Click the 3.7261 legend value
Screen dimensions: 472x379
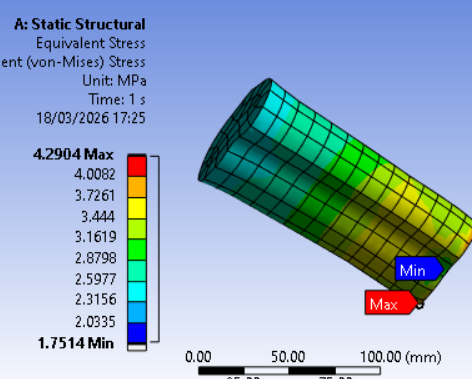[95, 195]
